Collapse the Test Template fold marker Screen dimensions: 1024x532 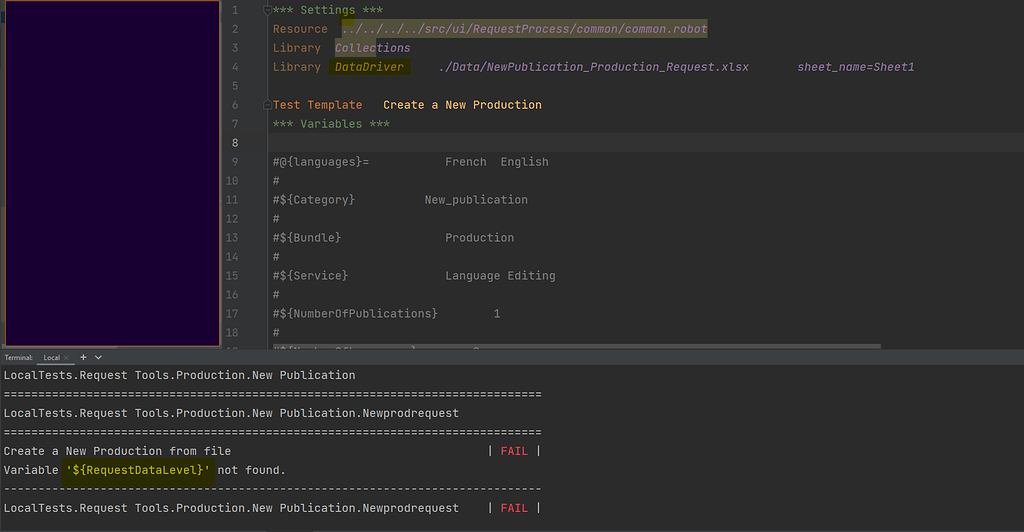(267, 105)
